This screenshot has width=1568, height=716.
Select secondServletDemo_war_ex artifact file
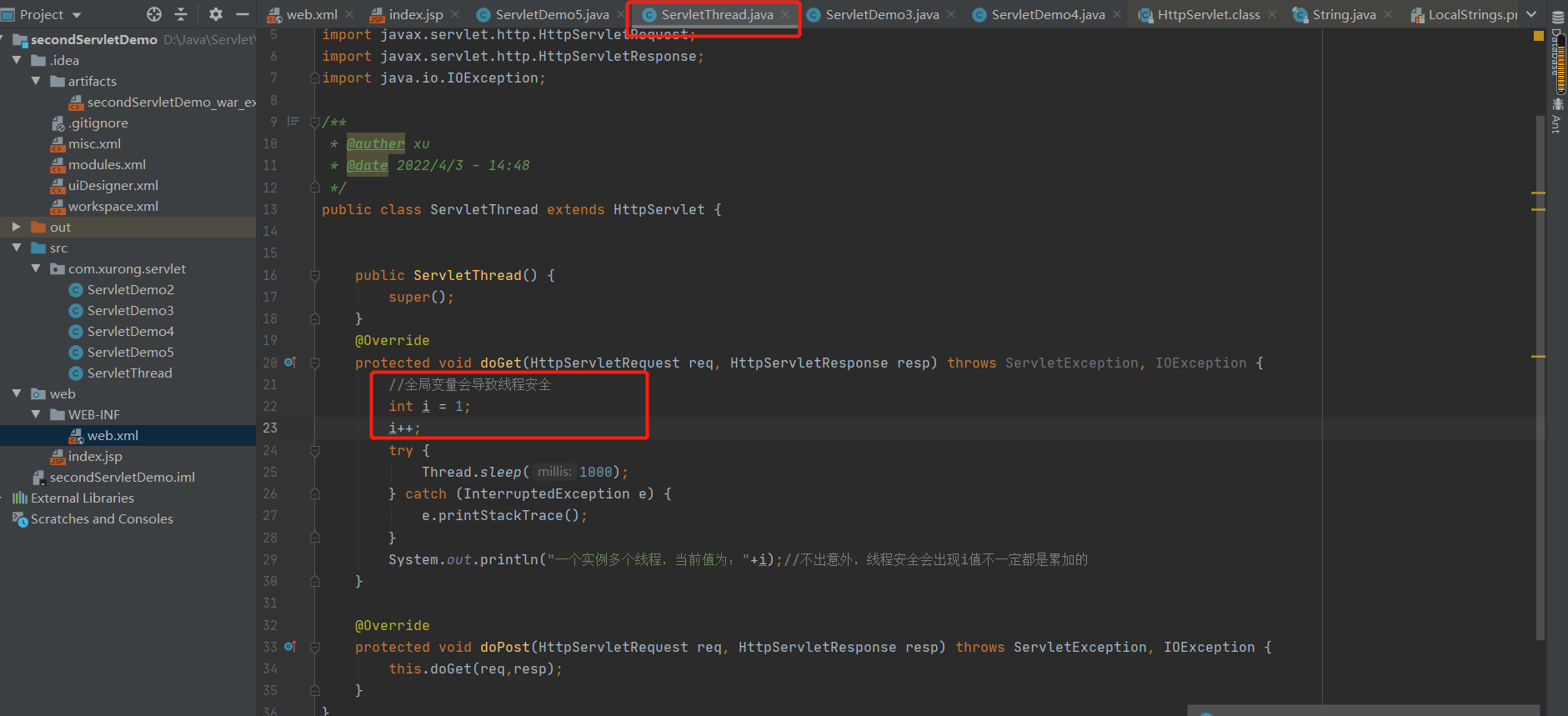[163, 102]
